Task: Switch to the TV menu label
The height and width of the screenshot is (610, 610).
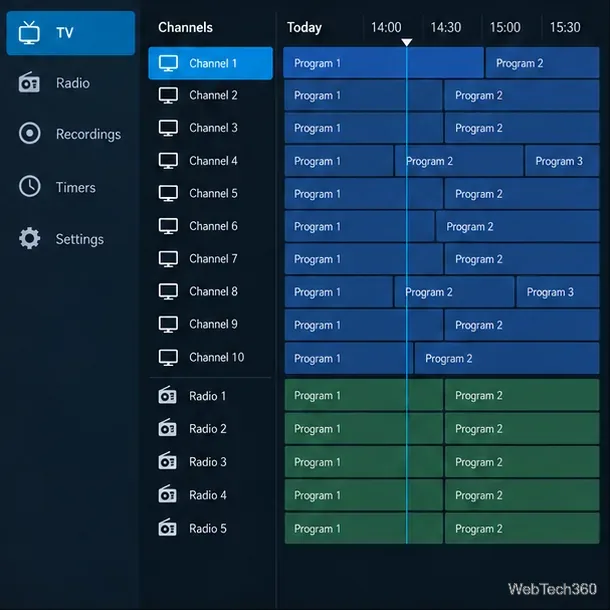Action: pyautogui.click(x=65, y=33)
